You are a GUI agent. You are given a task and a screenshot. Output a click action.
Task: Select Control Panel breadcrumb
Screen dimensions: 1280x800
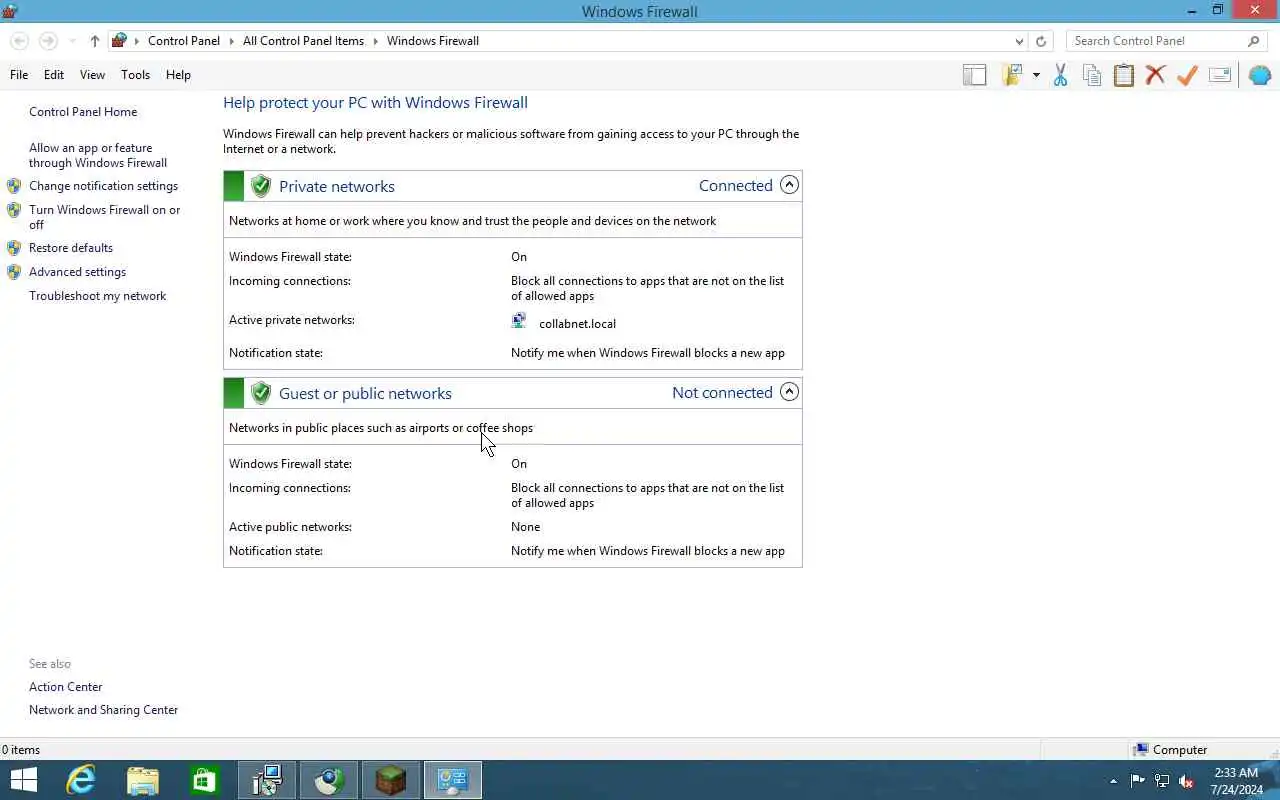pos(184,41)
